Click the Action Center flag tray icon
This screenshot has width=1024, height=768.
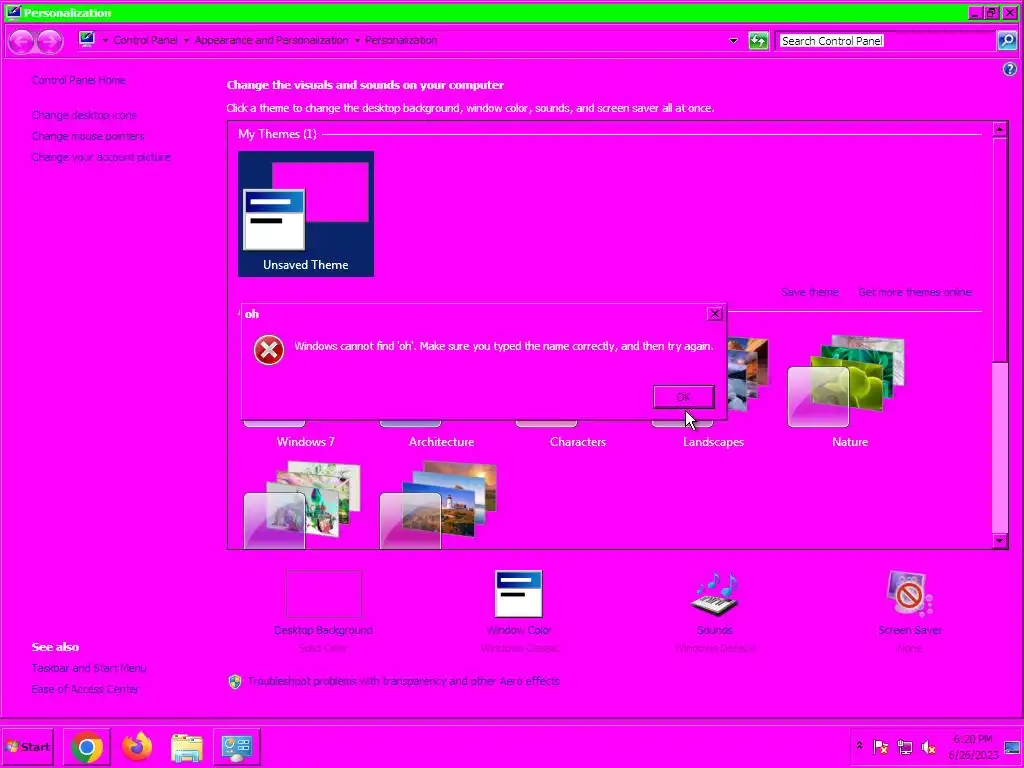(x=880, y=746)
